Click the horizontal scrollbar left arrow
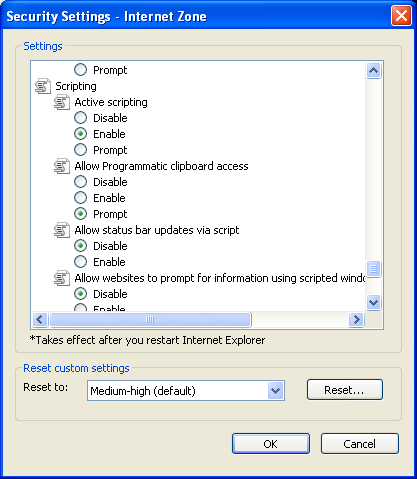The height and width of the screenshot is (479, 417). pyautogui.click(x=40, y=320)
